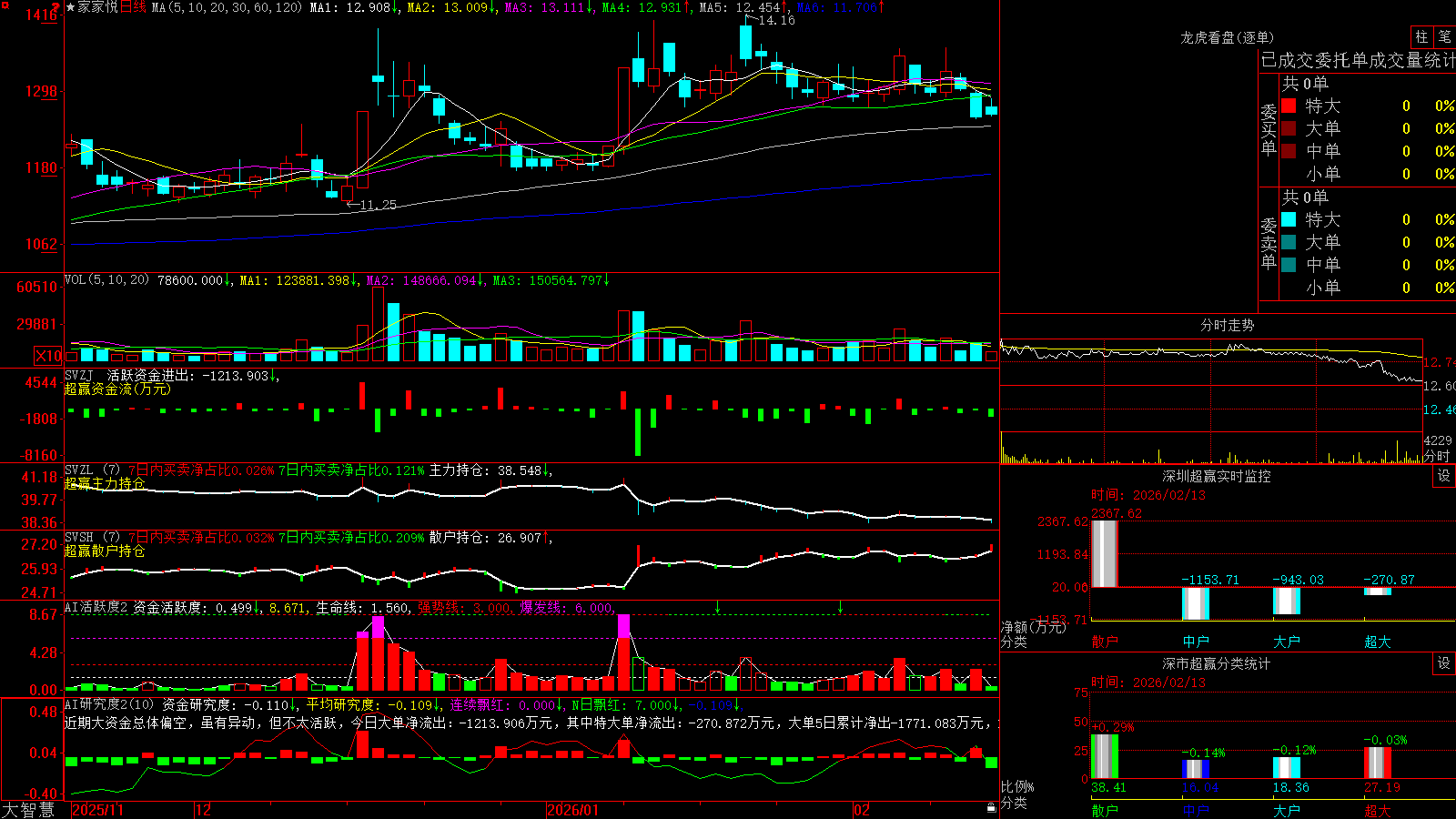Click the SVZL (7) indicator name
Screen dimensions: 1456x819
click(92, 470)
